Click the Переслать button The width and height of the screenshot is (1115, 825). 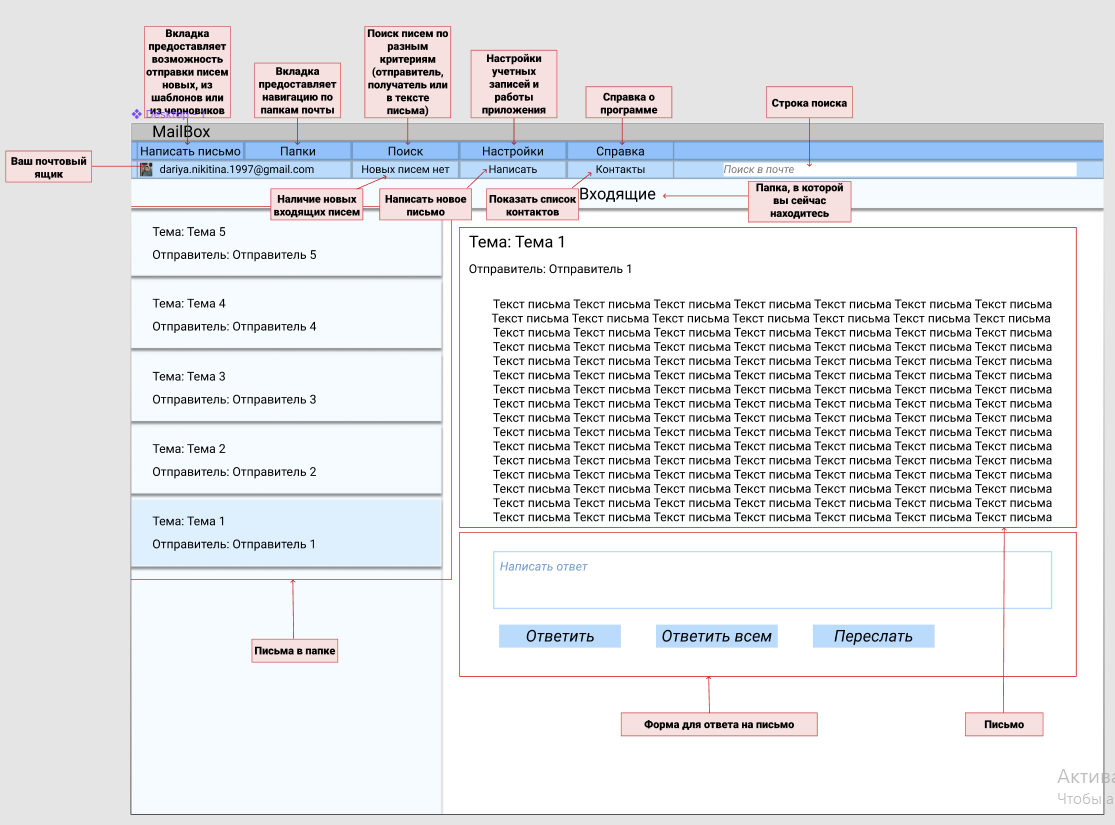pyautogui.click(x=873, y=636)
